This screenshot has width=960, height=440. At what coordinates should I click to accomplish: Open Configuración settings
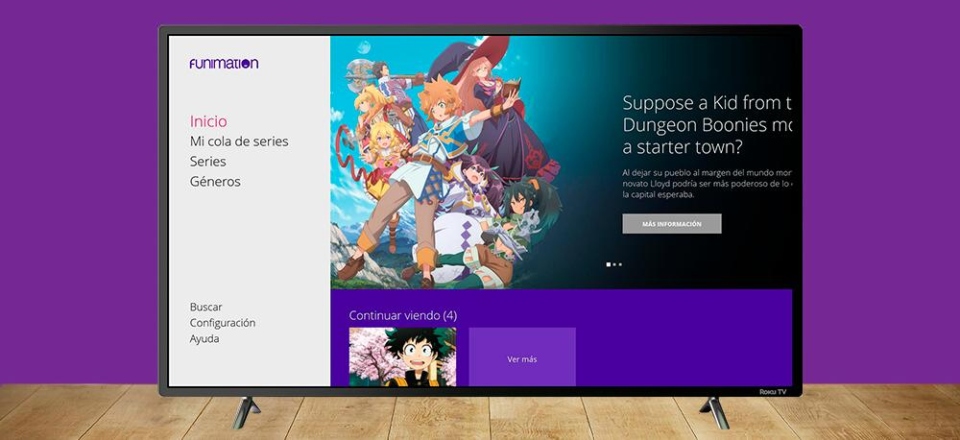(222, 323)
